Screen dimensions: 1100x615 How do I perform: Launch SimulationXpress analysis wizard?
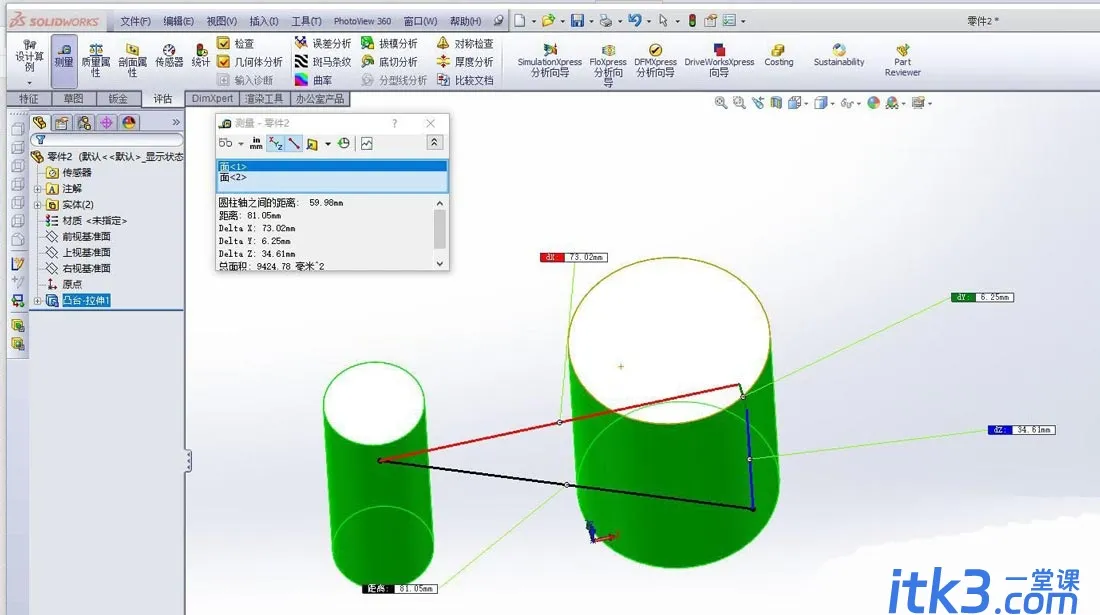click(x=549, y=60)
